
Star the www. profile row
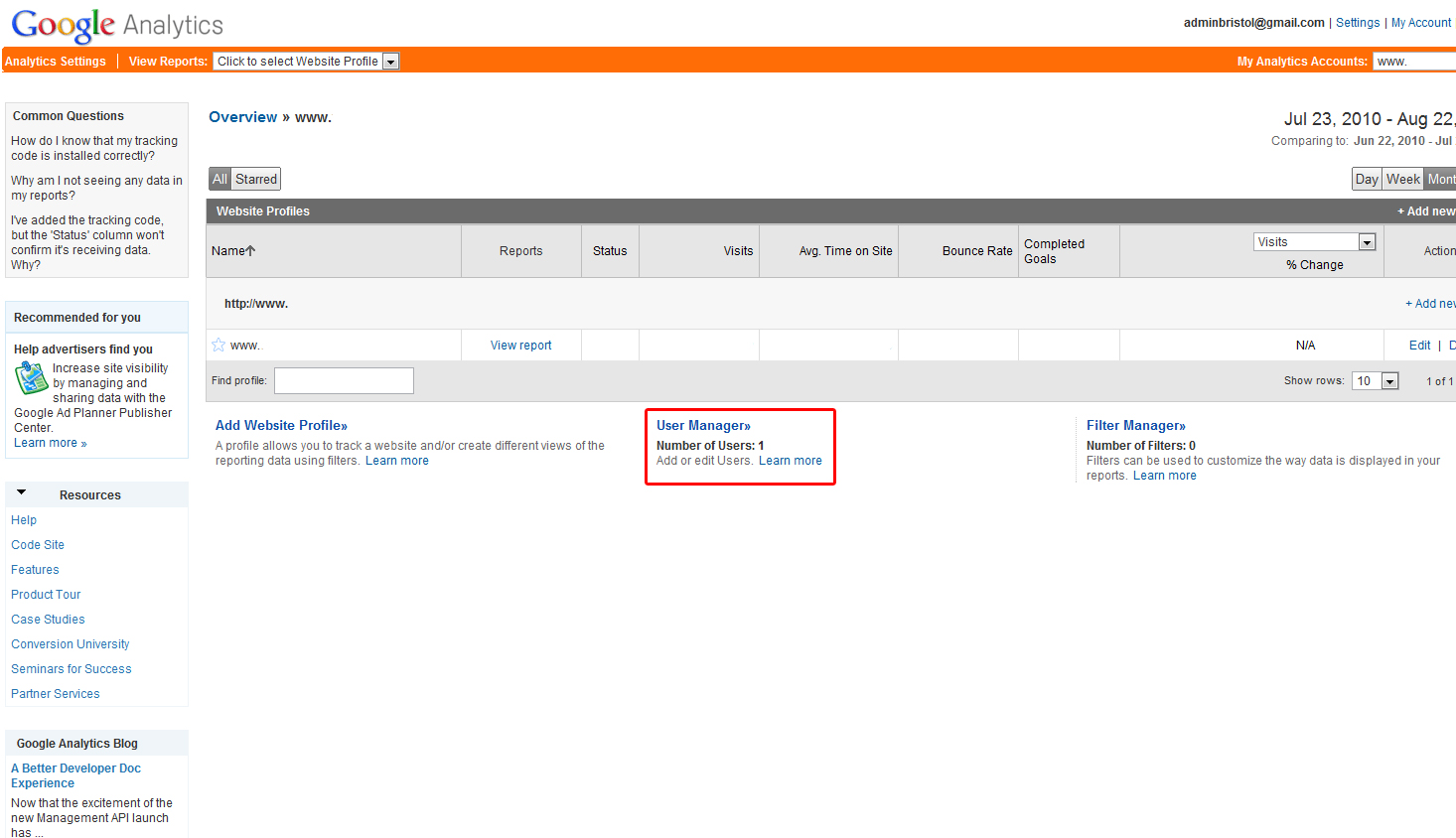(218, 345)
